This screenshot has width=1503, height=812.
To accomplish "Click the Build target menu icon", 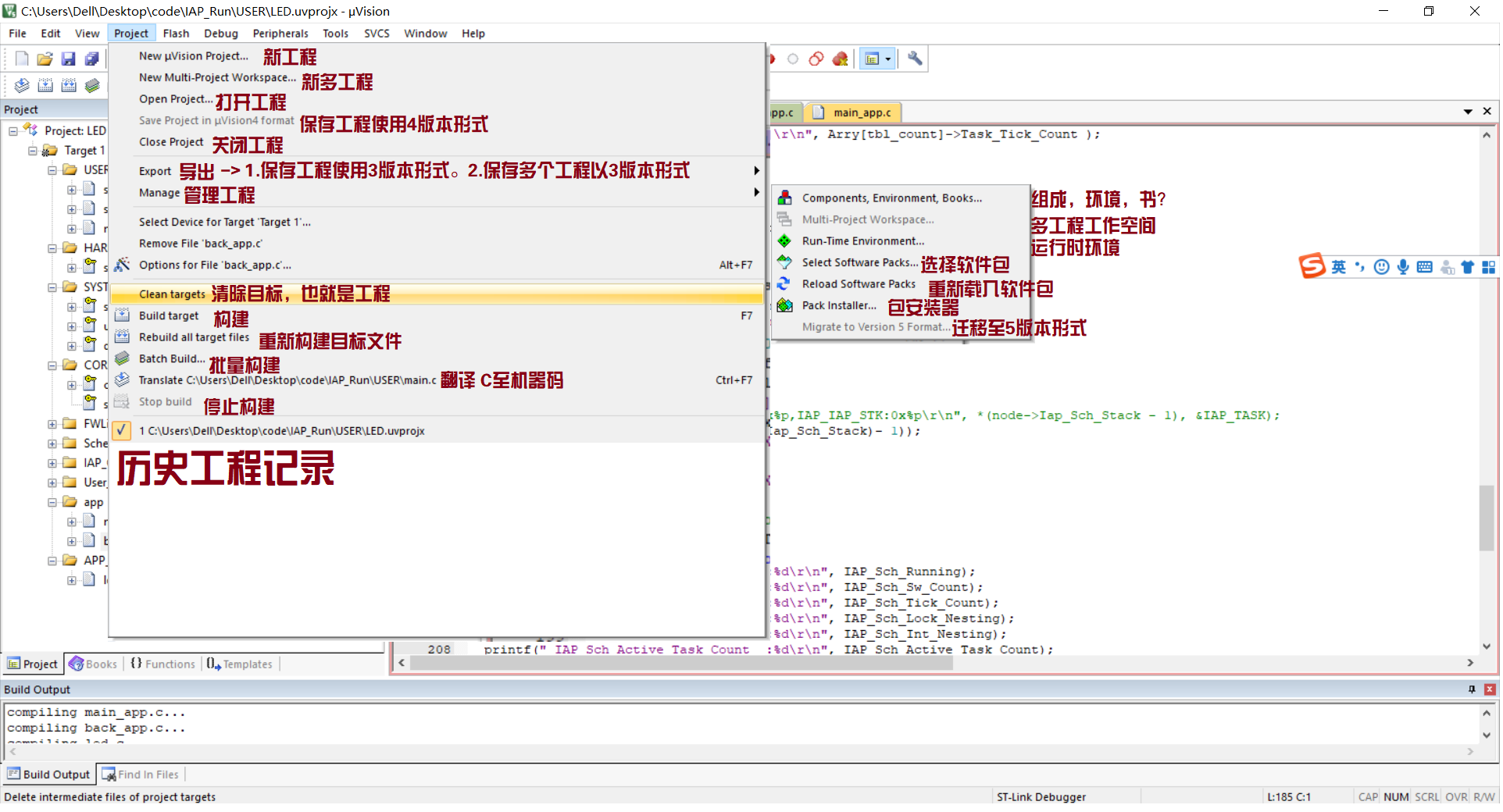I will tap(122, 315).
